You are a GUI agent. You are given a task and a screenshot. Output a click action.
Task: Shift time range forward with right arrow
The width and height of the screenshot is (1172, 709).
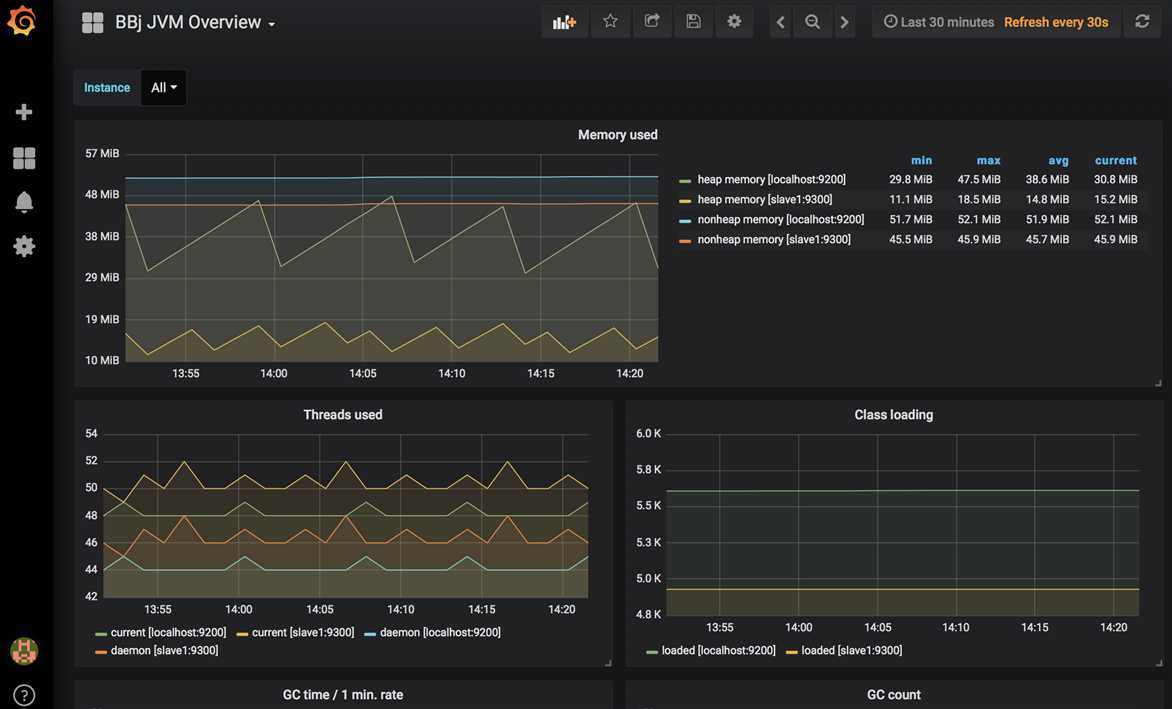click(x=845, y=22)
